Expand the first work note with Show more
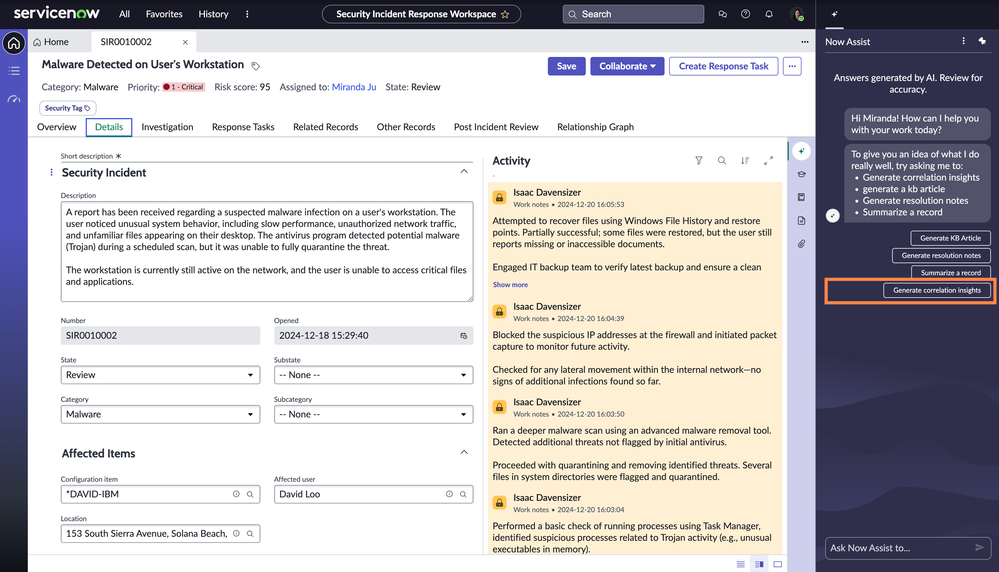This screenshot has height=572, width=999. point(510,285)
